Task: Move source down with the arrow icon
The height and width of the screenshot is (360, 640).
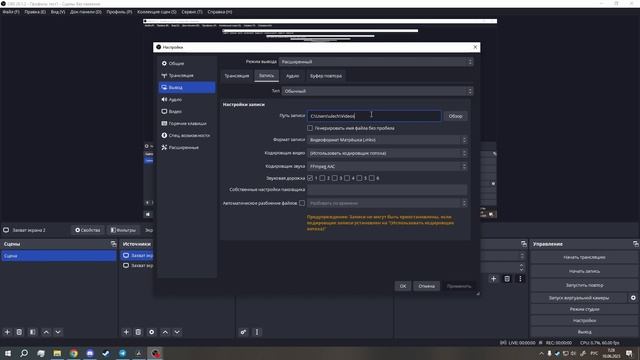Action: 177,332
